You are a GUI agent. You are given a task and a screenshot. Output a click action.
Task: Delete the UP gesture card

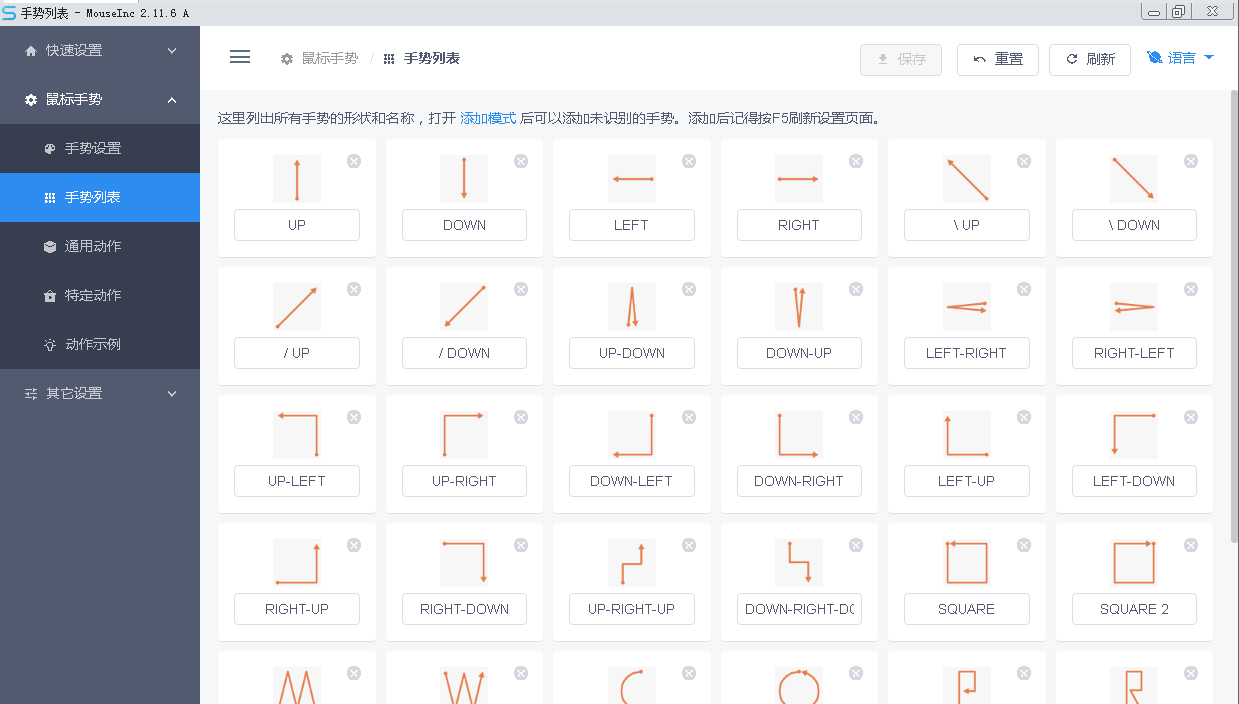coord(354,161)
